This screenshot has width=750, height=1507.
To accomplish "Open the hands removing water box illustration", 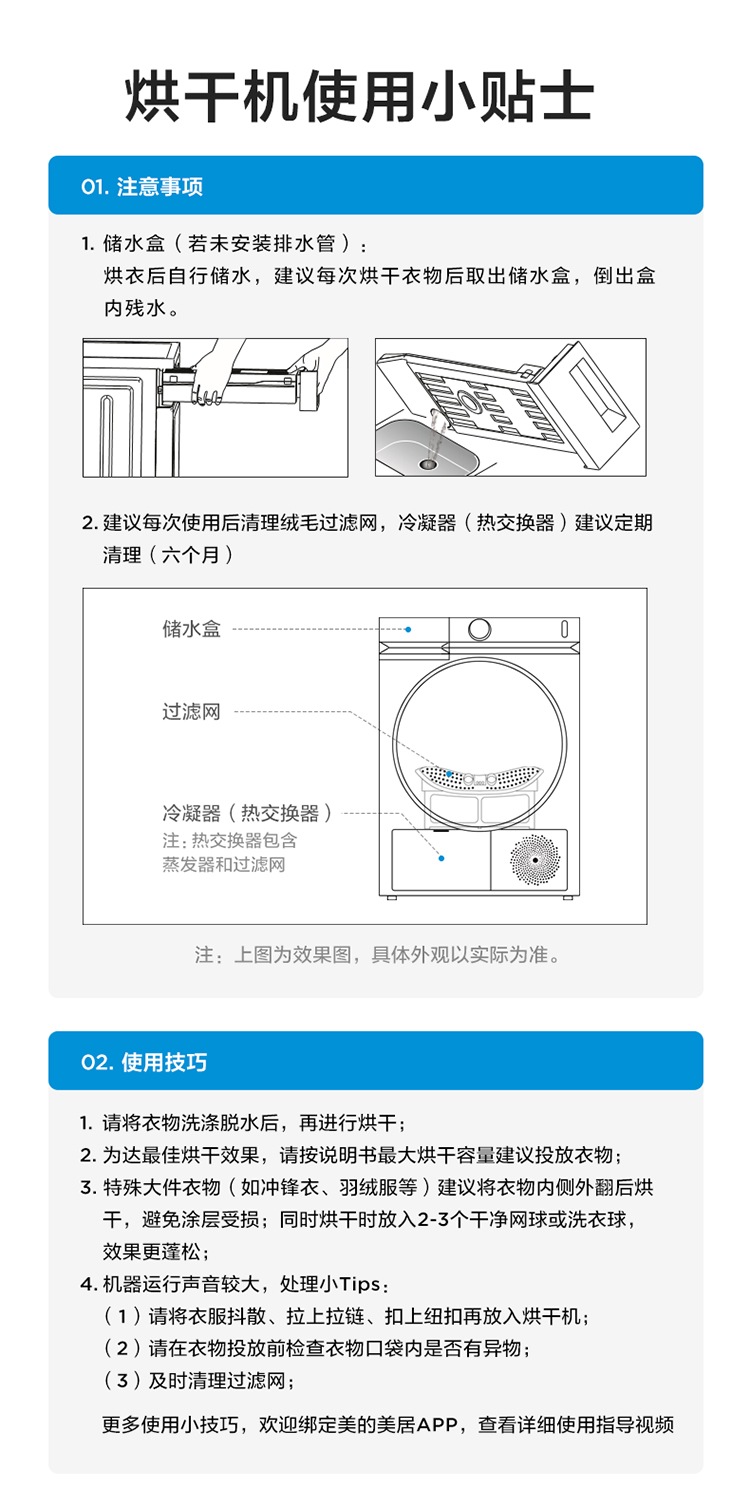I will pos(215,407).
